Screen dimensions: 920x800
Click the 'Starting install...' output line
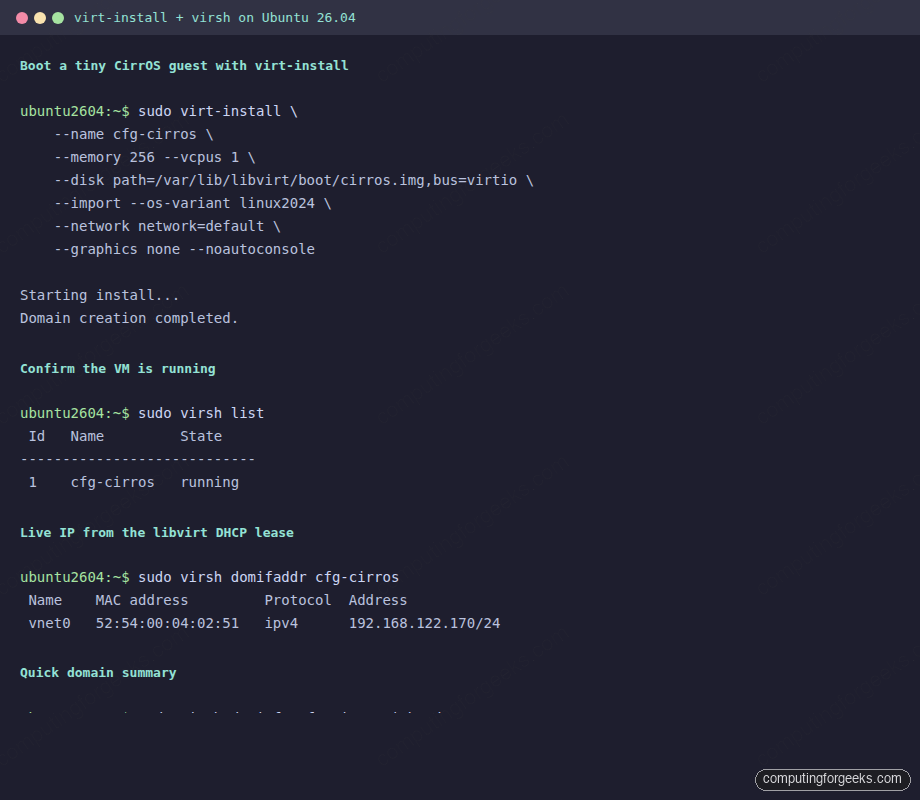[100, 295]
